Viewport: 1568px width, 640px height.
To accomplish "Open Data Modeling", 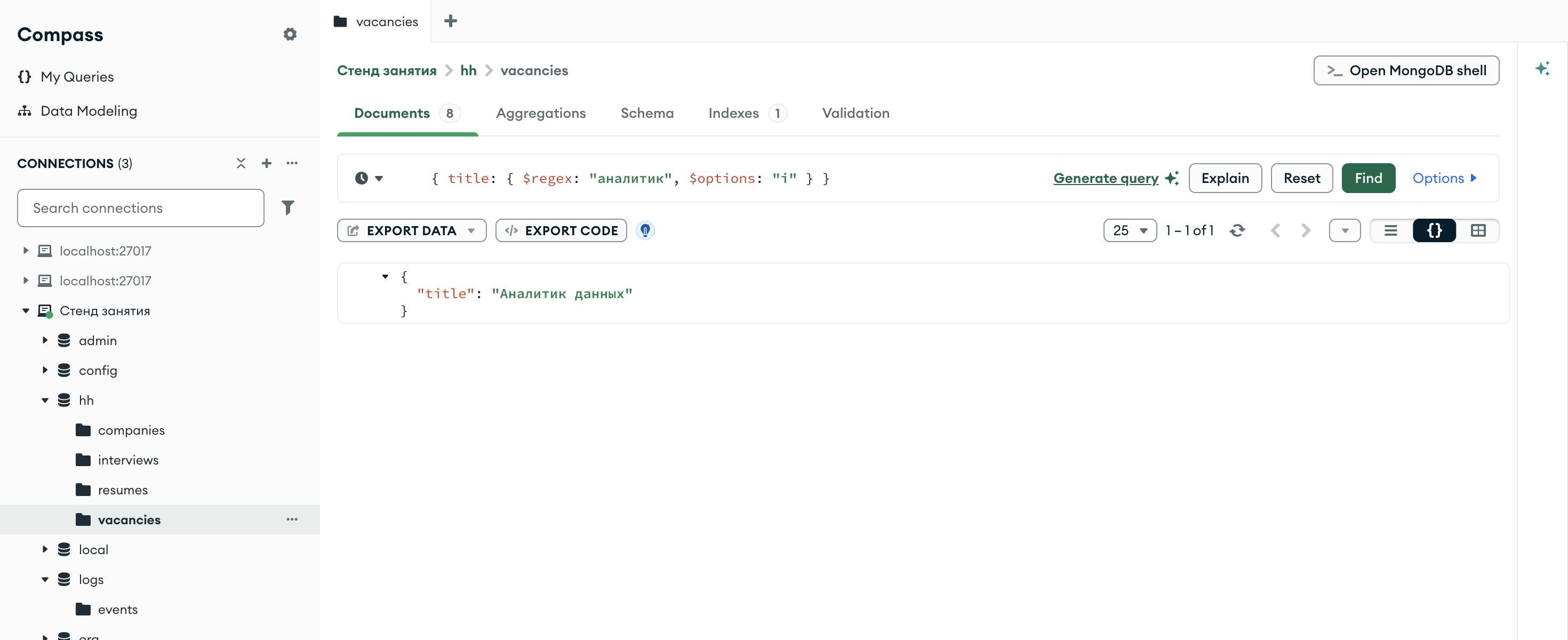I will 77,111.
